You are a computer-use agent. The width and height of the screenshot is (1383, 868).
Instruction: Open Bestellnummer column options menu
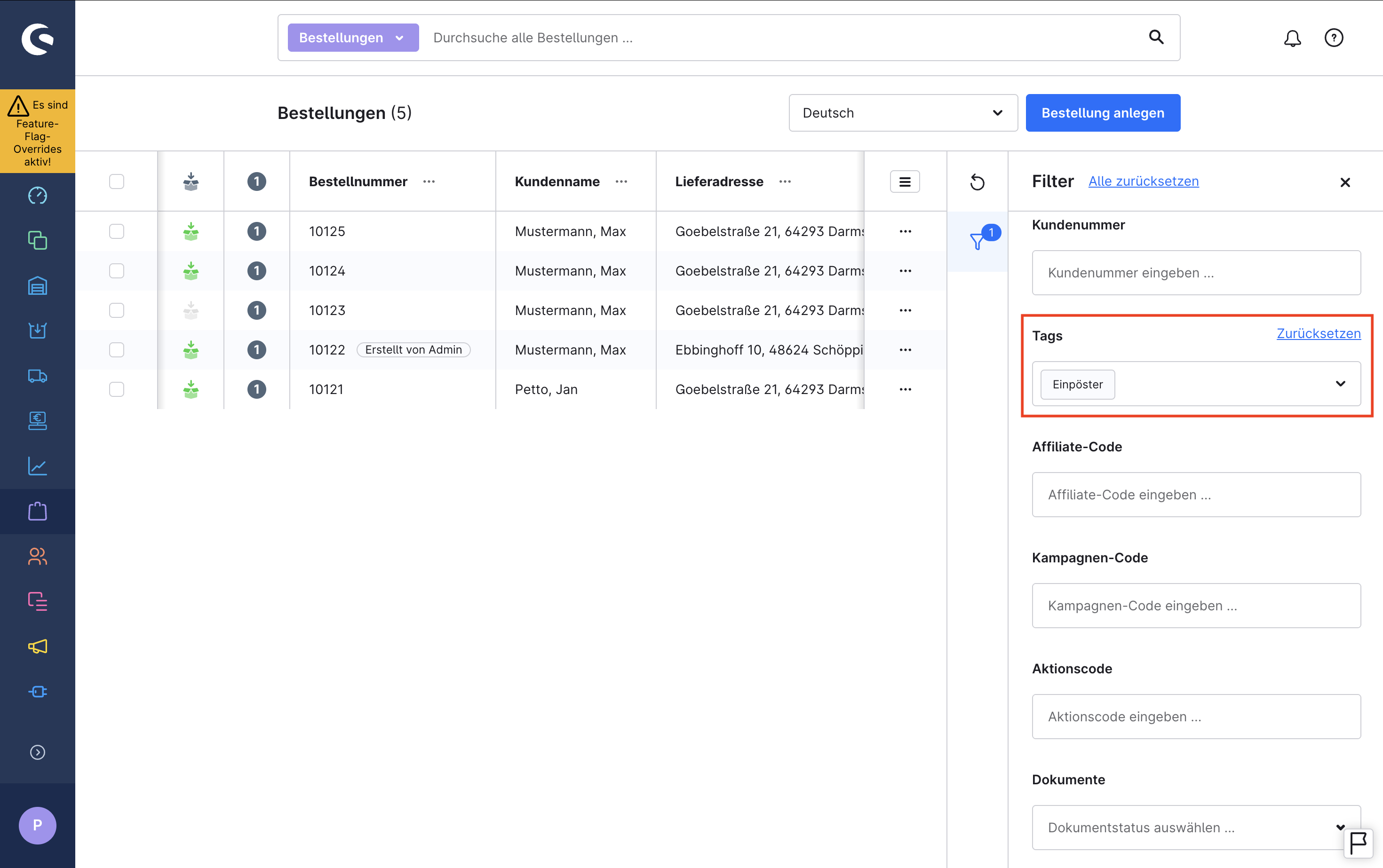(x=429, y=181)
